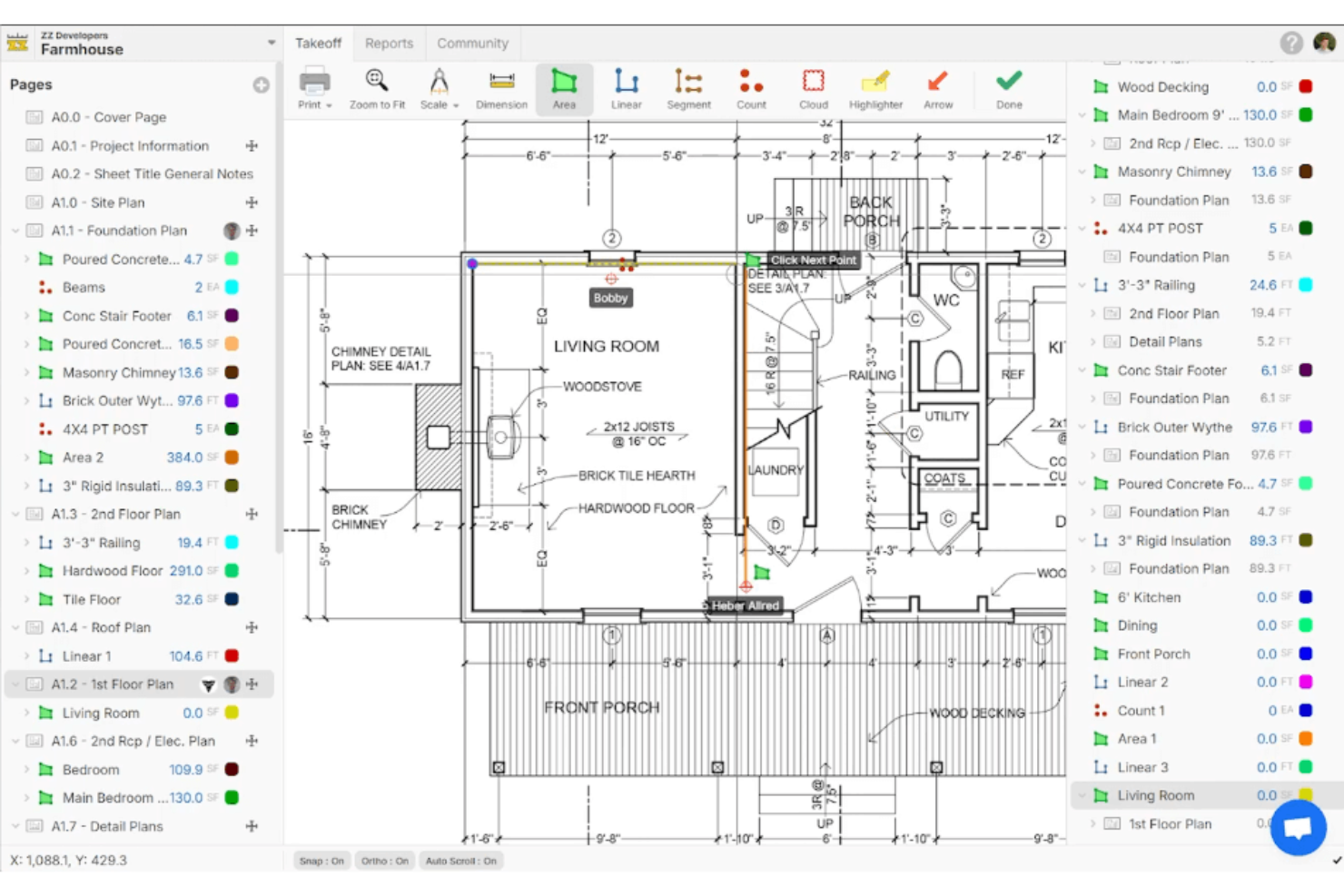The height and width of the screenshot is (896, 1344).
Task: Pick the Arrow annotation tool
Action: (x=938, y=88)
